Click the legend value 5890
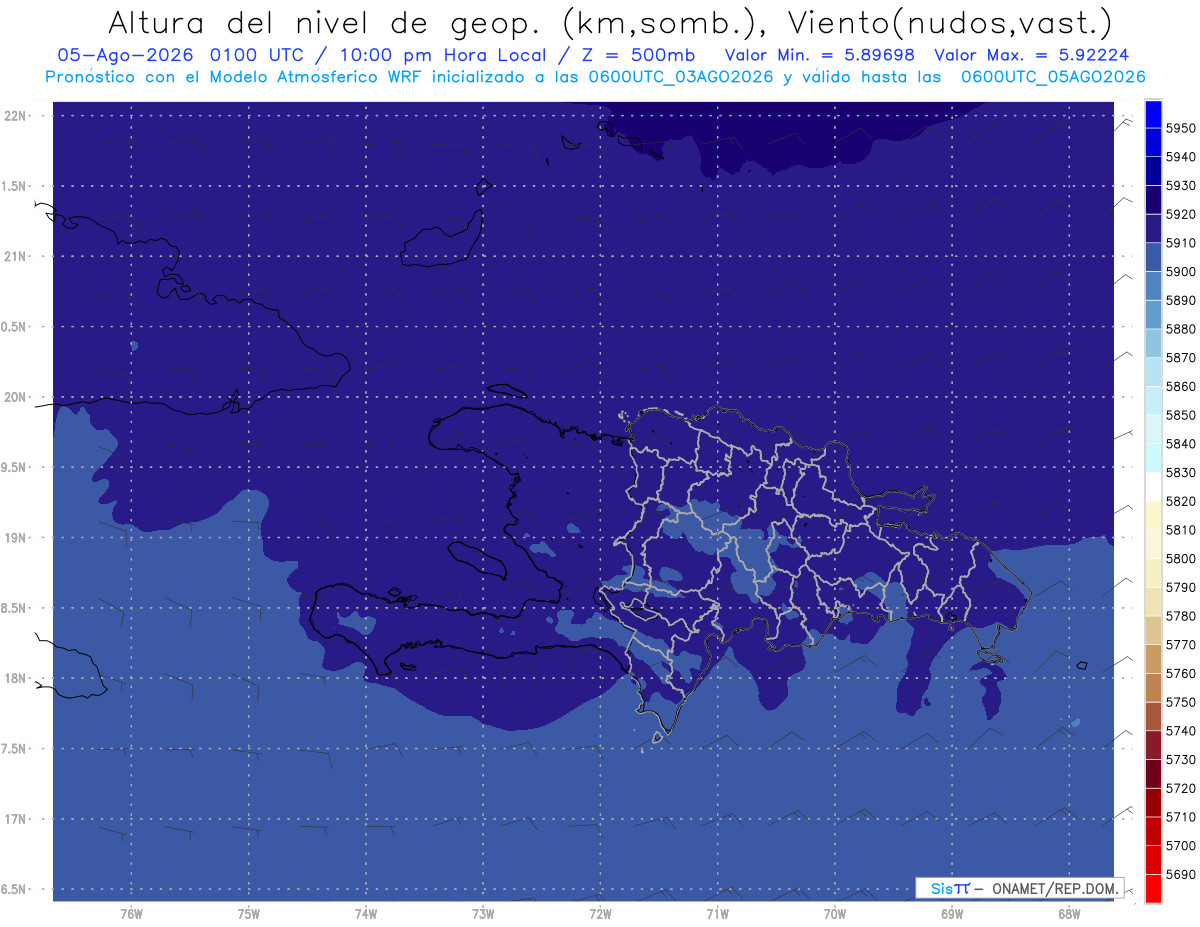Screen dimensions: 1200x927 [x=1180, y=301]
